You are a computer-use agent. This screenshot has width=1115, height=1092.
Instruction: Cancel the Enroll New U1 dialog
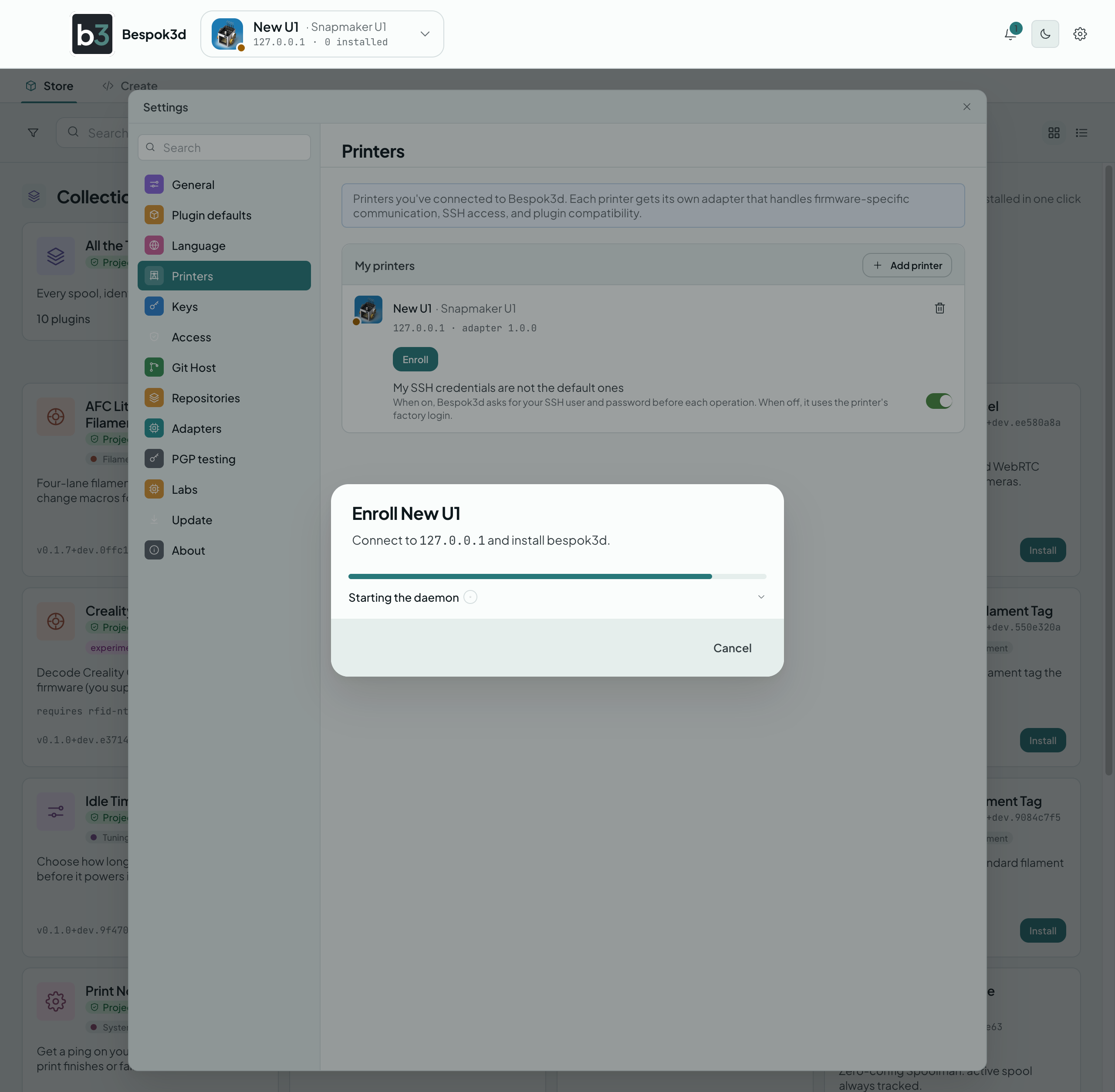point(732,647)
